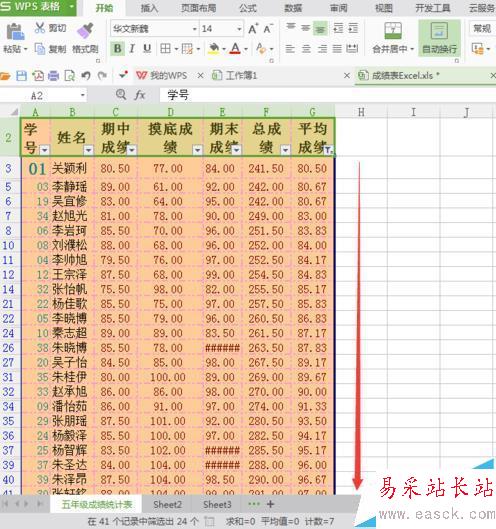The height and width of the screenshot is (529, 496).
Task: Open the 学号 column filter dropdown
Action: click(45, 149)
